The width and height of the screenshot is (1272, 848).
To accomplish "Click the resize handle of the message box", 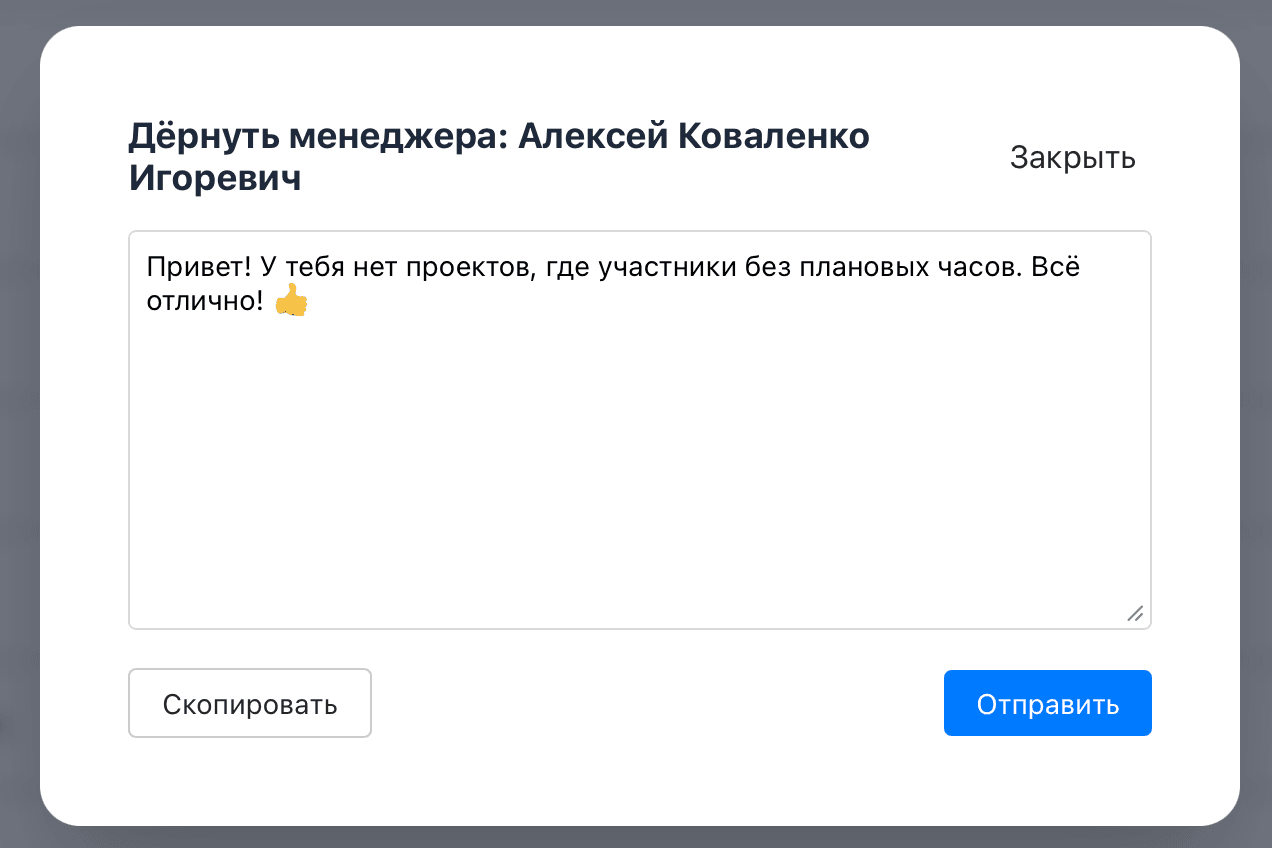I will point(1136,615).
